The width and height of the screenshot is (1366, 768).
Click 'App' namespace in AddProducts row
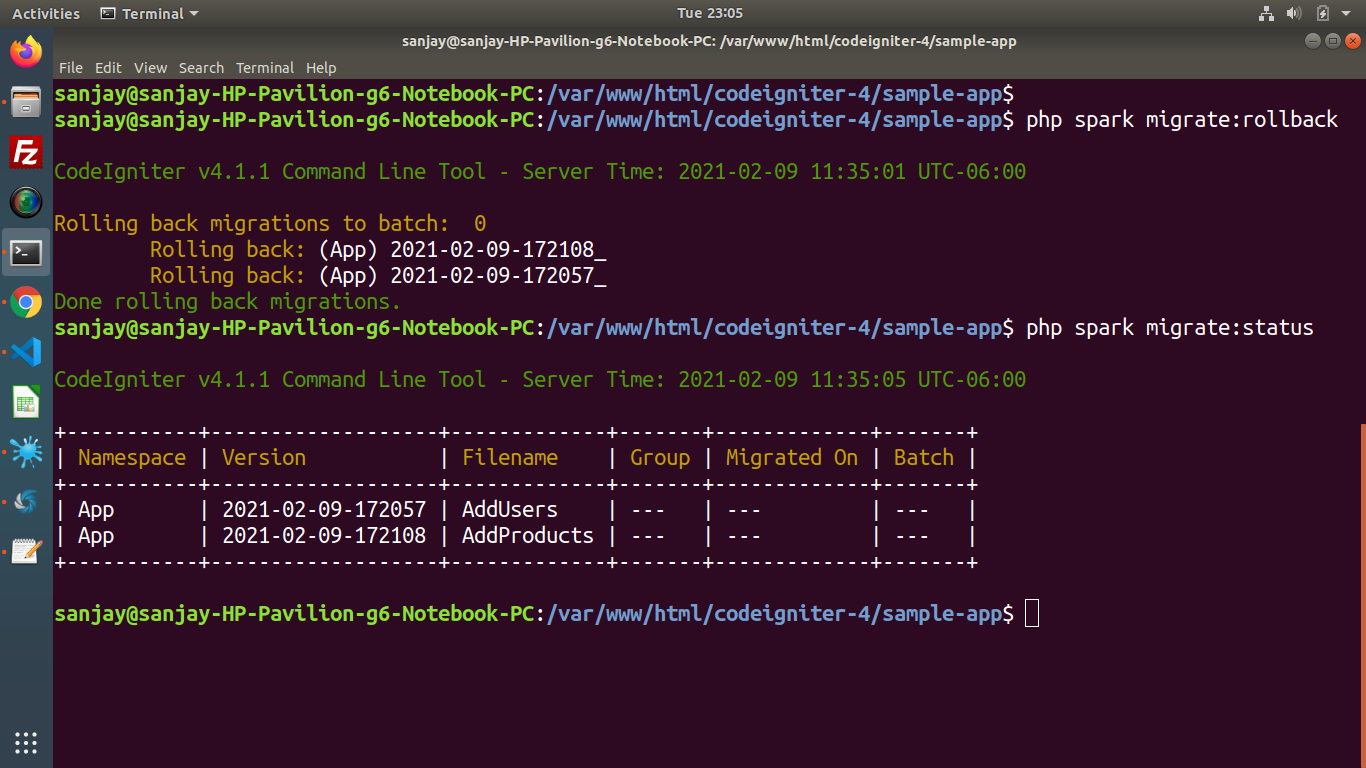(96, 536)
